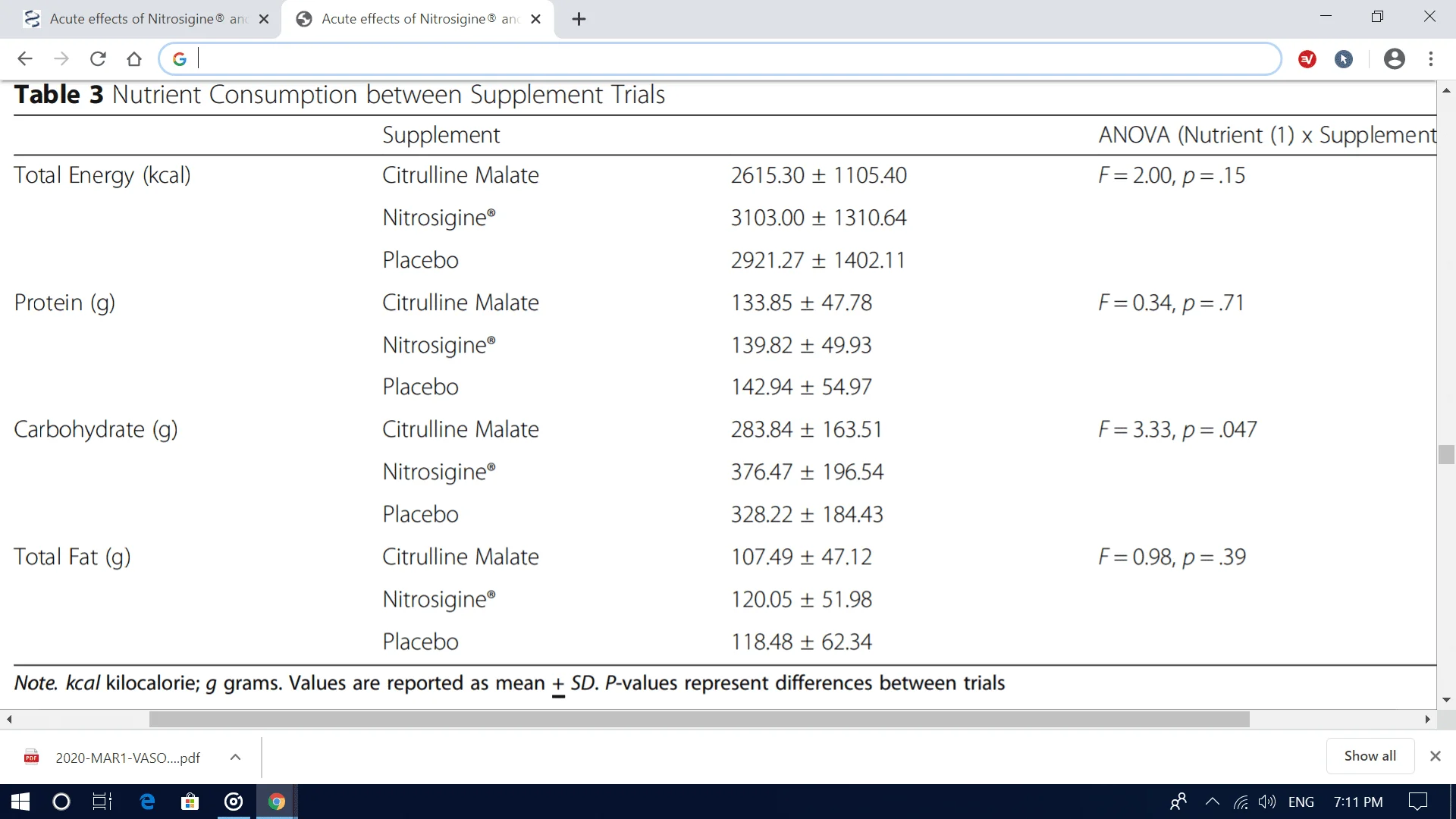Open People icon in system tray
The width and height of the screenshot is (1456, 819).
pyautogui.click(x=1178, y=802)
